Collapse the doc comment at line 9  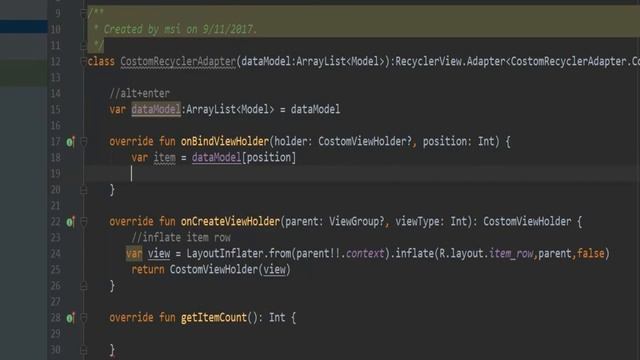tap(84, 14)
